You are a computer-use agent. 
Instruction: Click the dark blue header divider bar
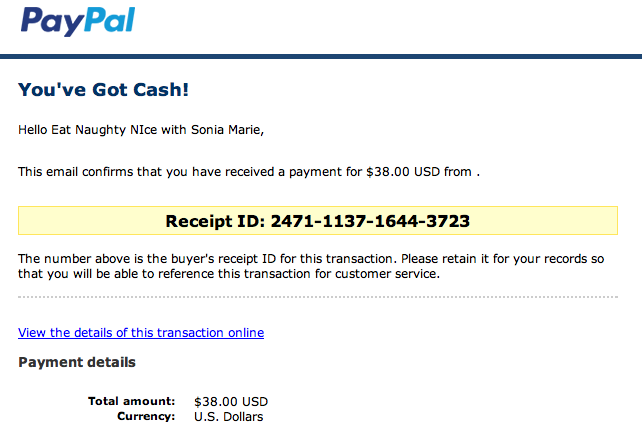click(x=321, y=56)
